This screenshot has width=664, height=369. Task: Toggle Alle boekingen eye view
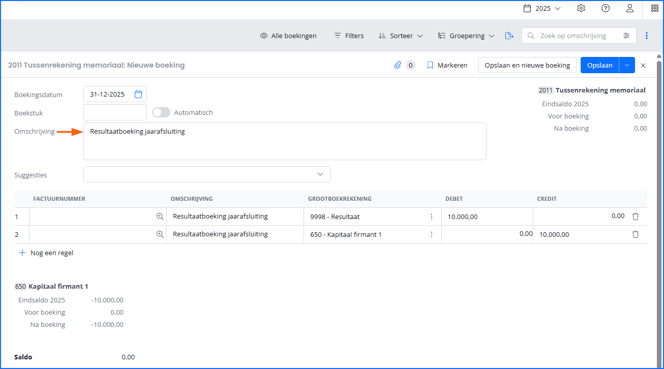pos(288,36)
